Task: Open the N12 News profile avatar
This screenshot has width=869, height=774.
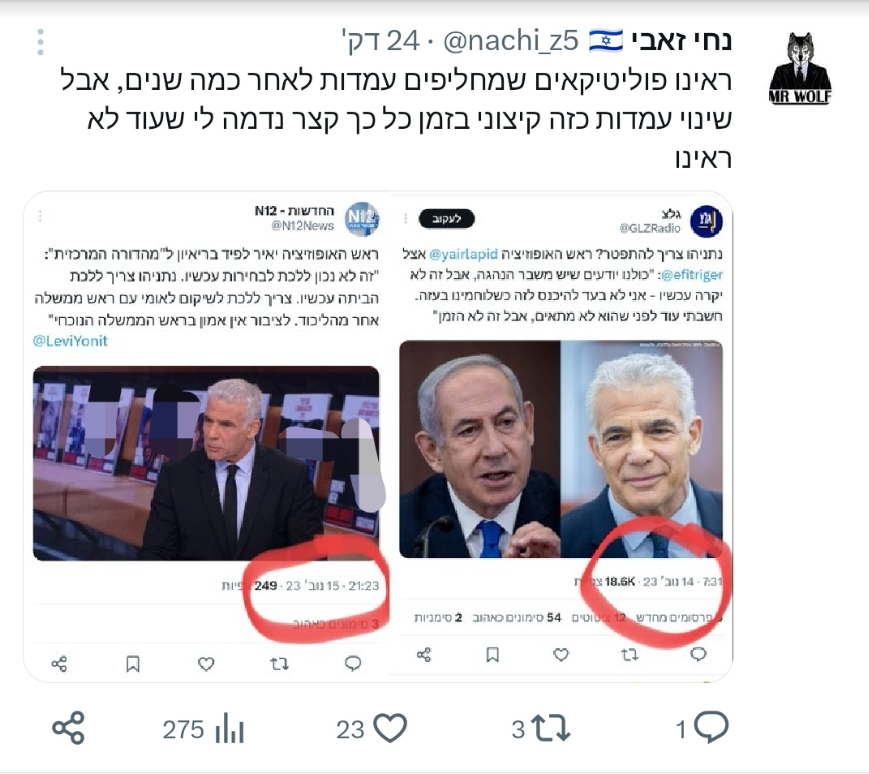Action: (x=362, y=219)
